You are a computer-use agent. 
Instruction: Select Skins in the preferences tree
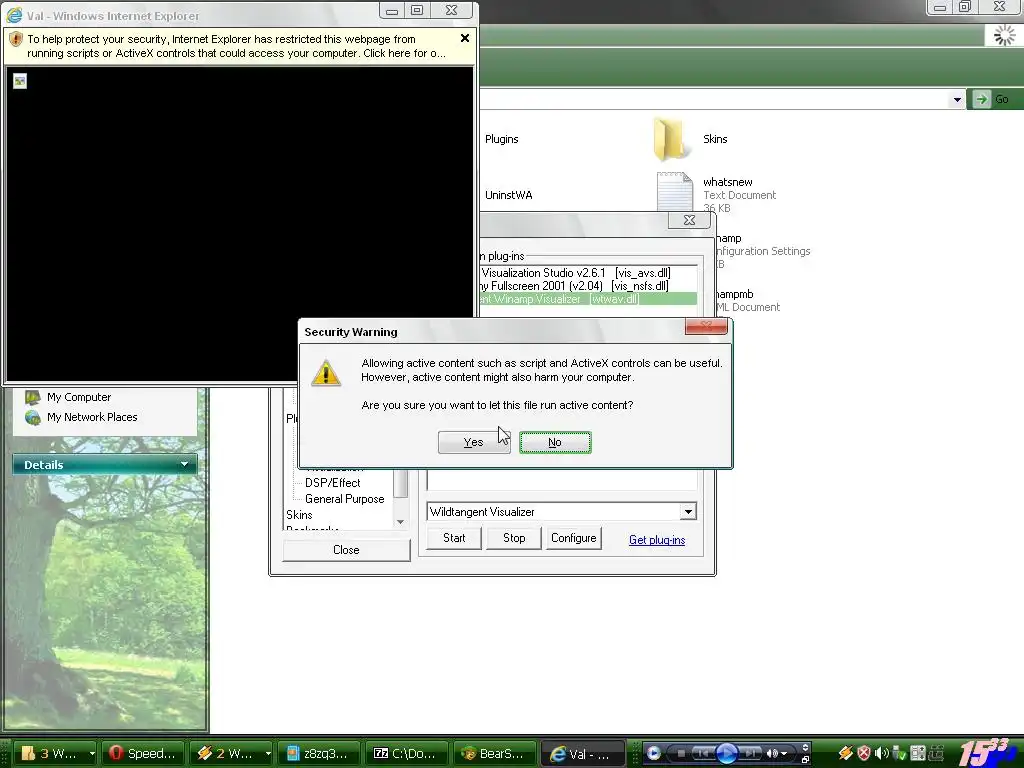pos(299,515)
